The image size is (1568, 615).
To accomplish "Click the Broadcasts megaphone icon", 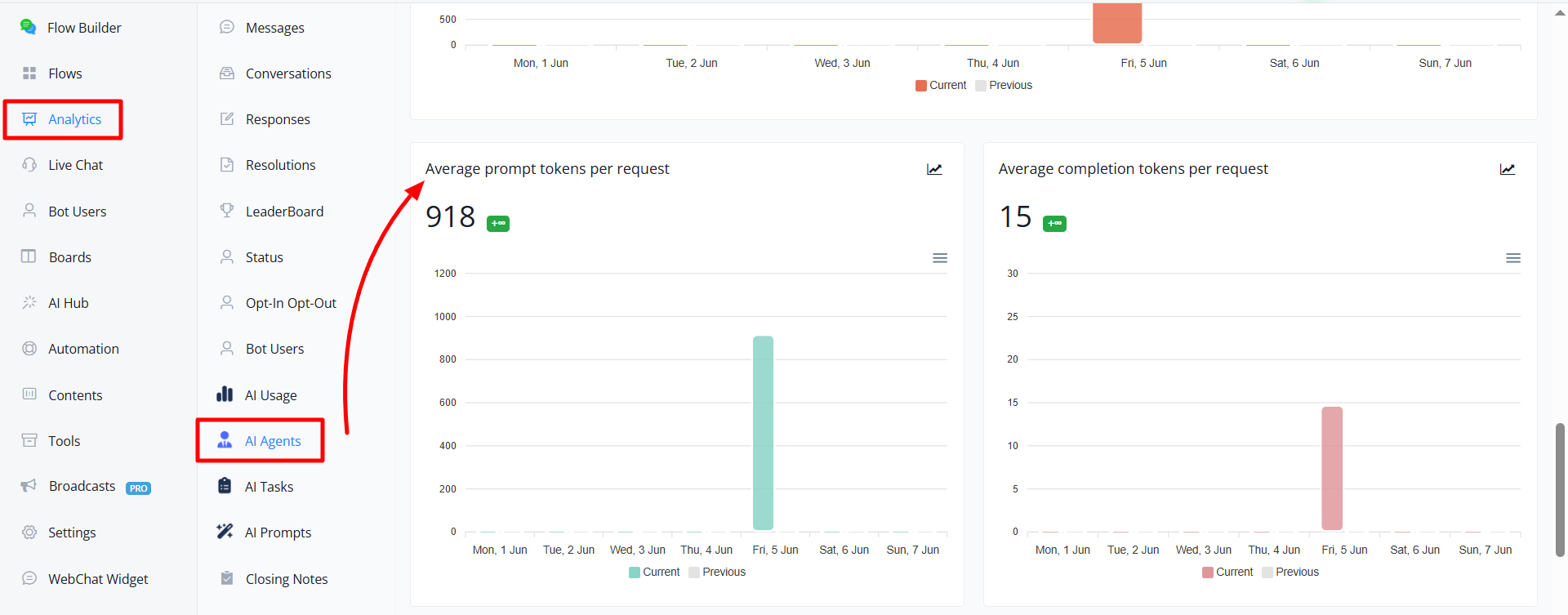I will 29,486.
